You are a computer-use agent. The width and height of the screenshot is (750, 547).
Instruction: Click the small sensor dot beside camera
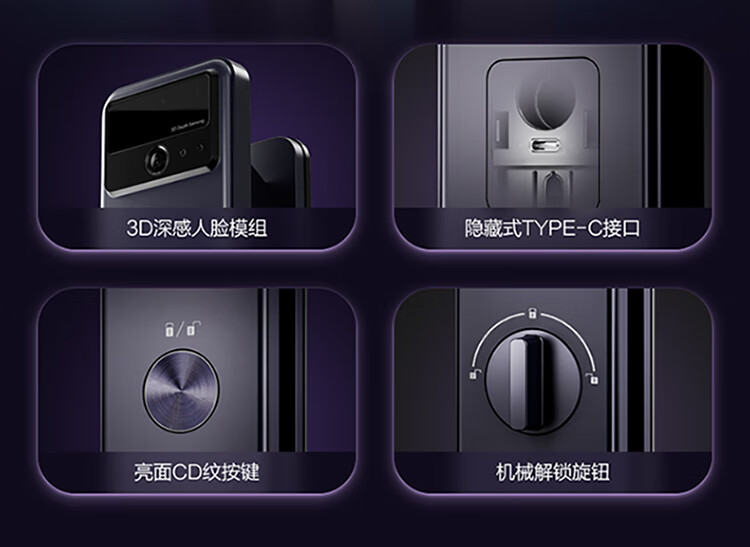pos(183,153)
